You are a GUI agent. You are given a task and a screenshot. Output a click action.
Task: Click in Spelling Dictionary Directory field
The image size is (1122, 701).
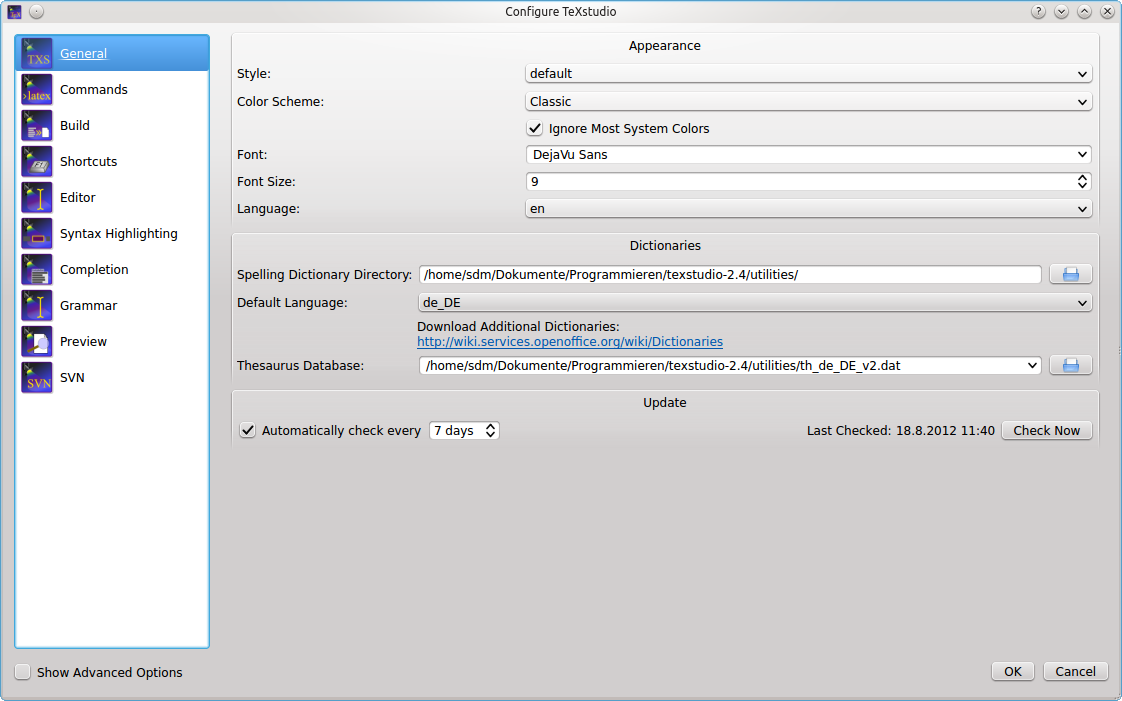pos(730,275)
